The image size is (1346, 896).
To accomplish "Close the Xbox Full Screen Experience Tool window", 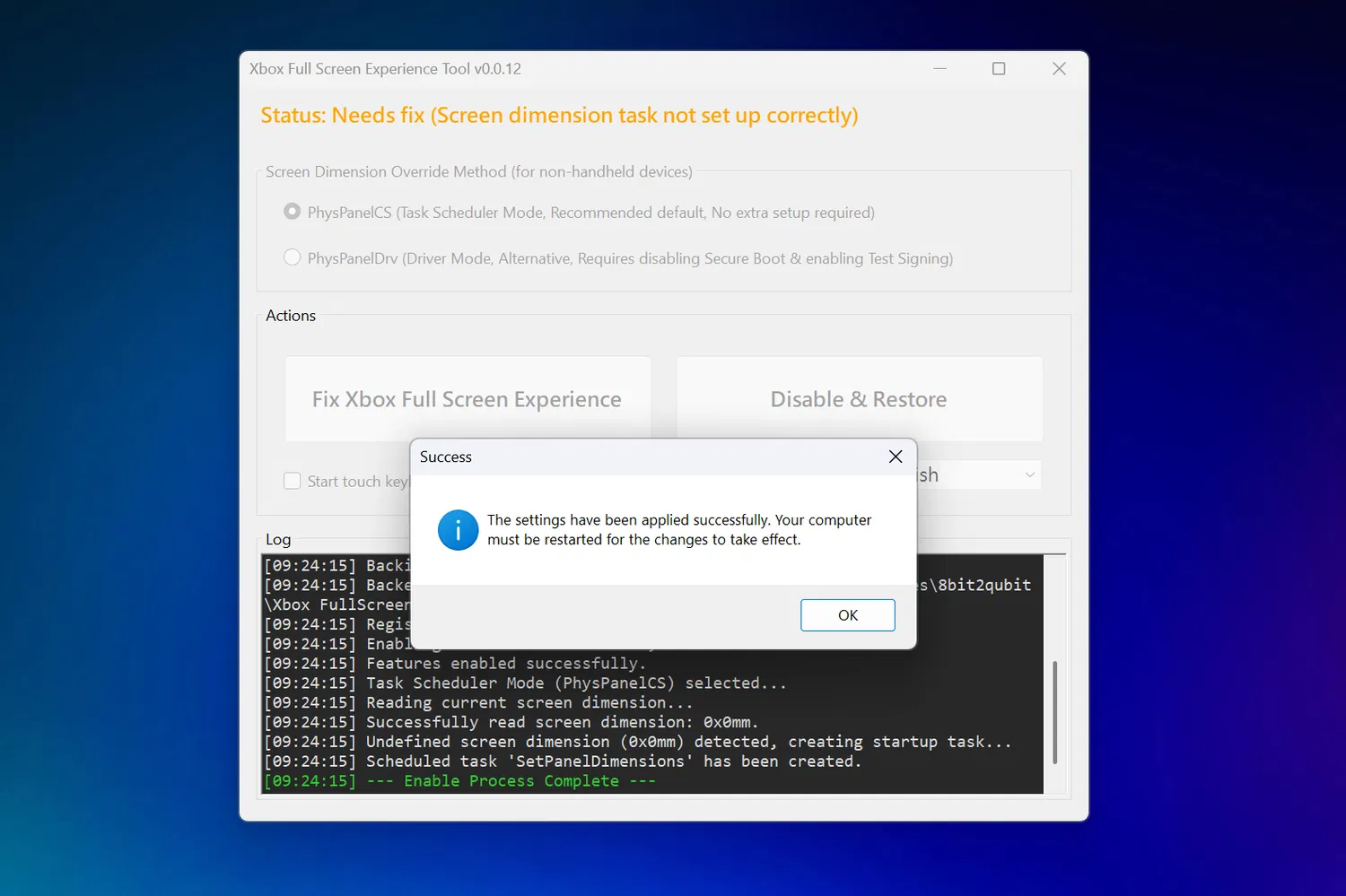I will pyautogui.click(x=1059, y=68).
